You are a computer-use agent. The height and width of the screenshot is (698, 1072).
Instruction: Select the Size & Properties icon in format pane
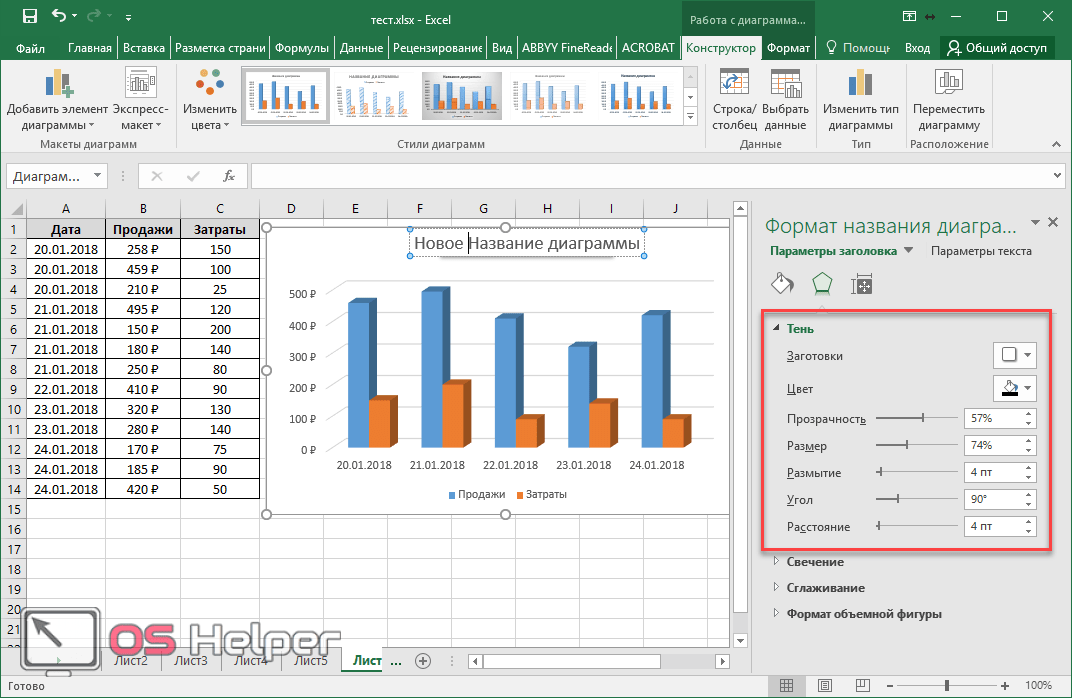(x=862, y=285)
